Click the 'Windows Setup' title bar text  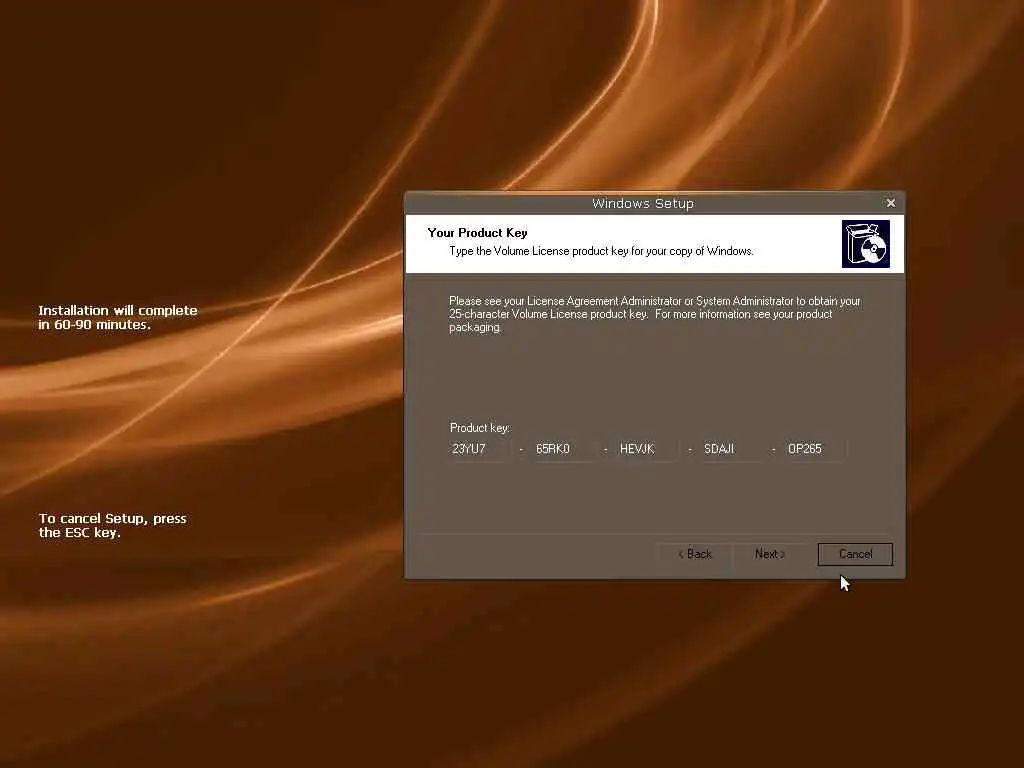pyautogui.click(x=643, y=203)
